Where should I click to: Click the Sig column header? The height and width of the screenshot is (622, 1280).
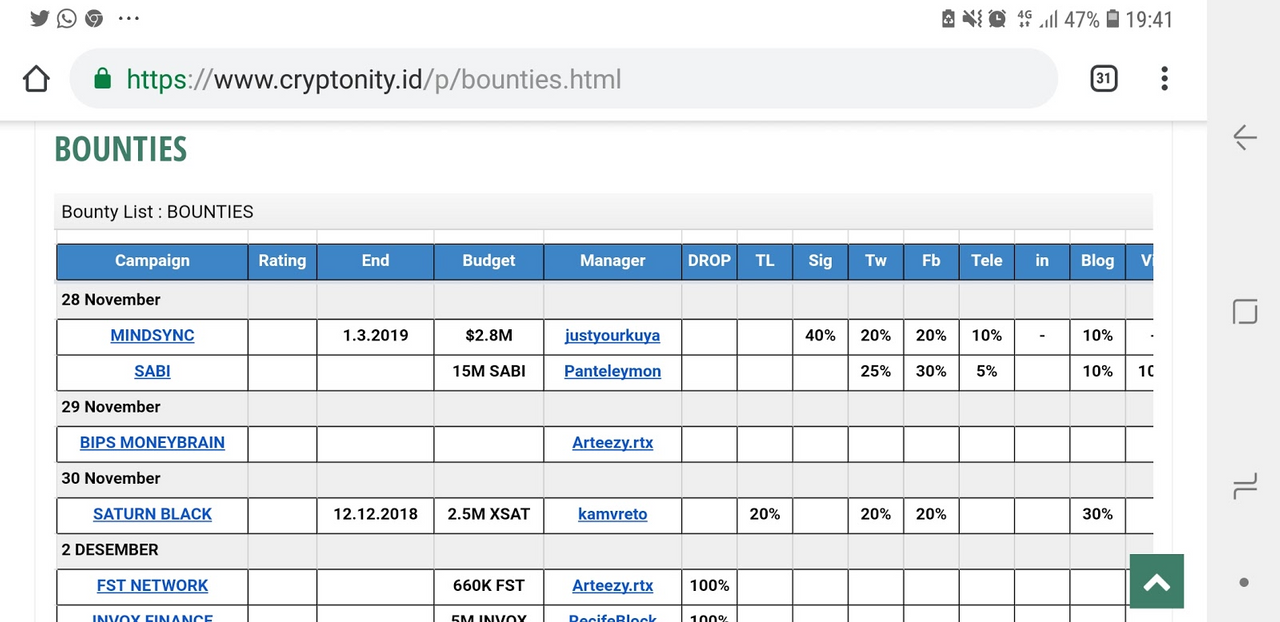[x=820, y=261]
